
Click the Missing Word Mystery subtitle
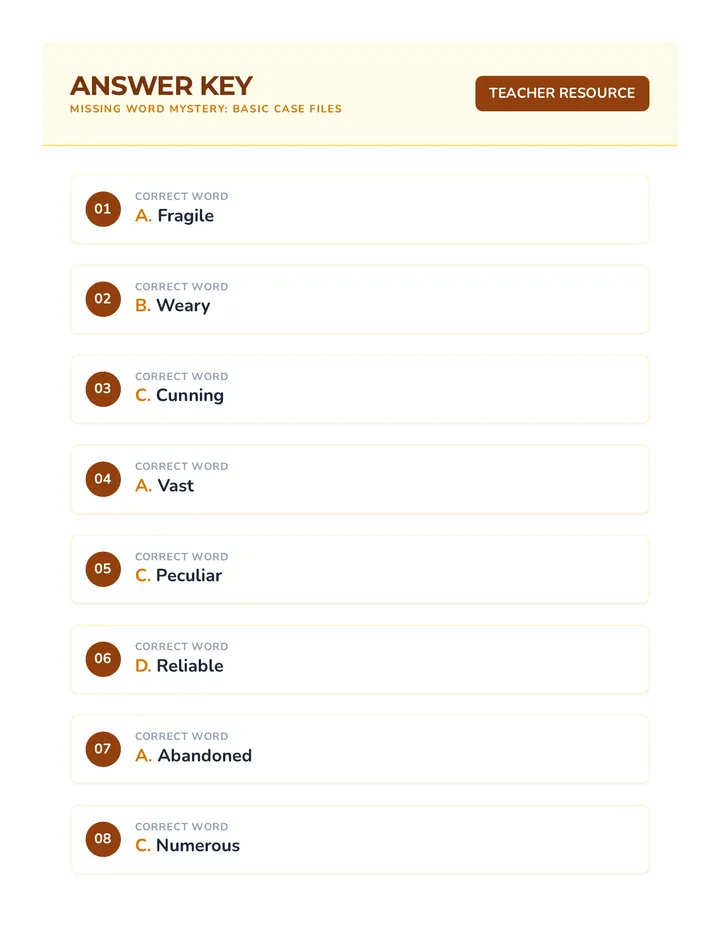pos(206,109)
